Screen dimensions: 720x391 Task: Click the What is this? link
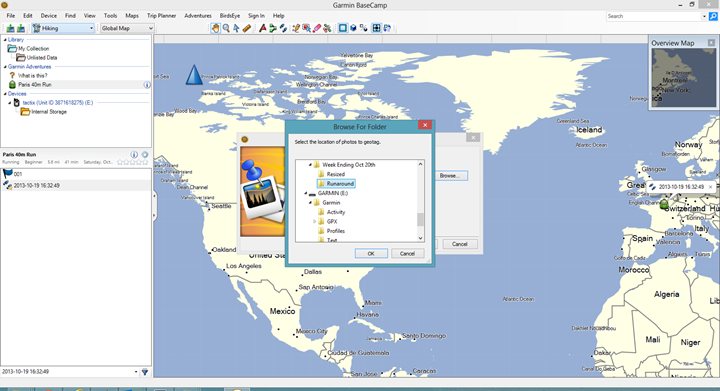click(32, 76)
